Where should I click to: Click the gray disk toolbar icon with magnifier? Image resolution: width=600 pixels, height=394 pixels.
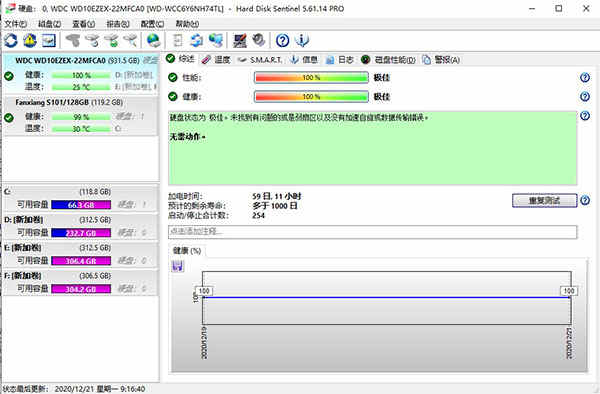click(x=130, y=40)
